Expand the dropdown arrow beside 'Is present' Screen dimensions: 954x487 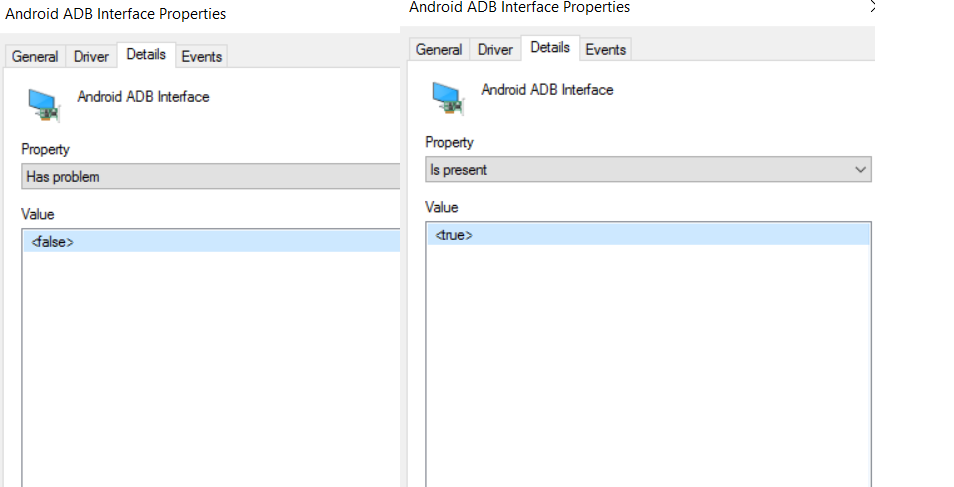(x=860, y=170)
